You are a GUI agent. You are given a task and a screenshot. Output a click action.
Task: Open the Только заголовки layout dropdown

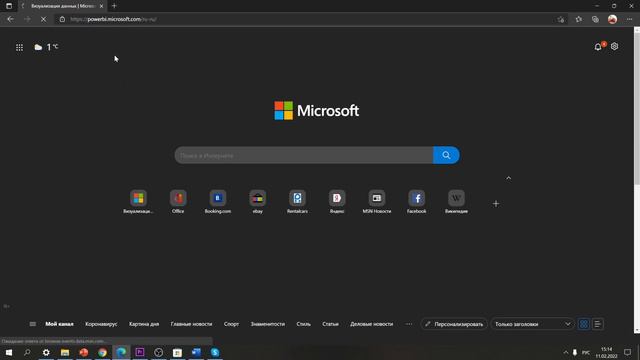[x=532, y=324]
